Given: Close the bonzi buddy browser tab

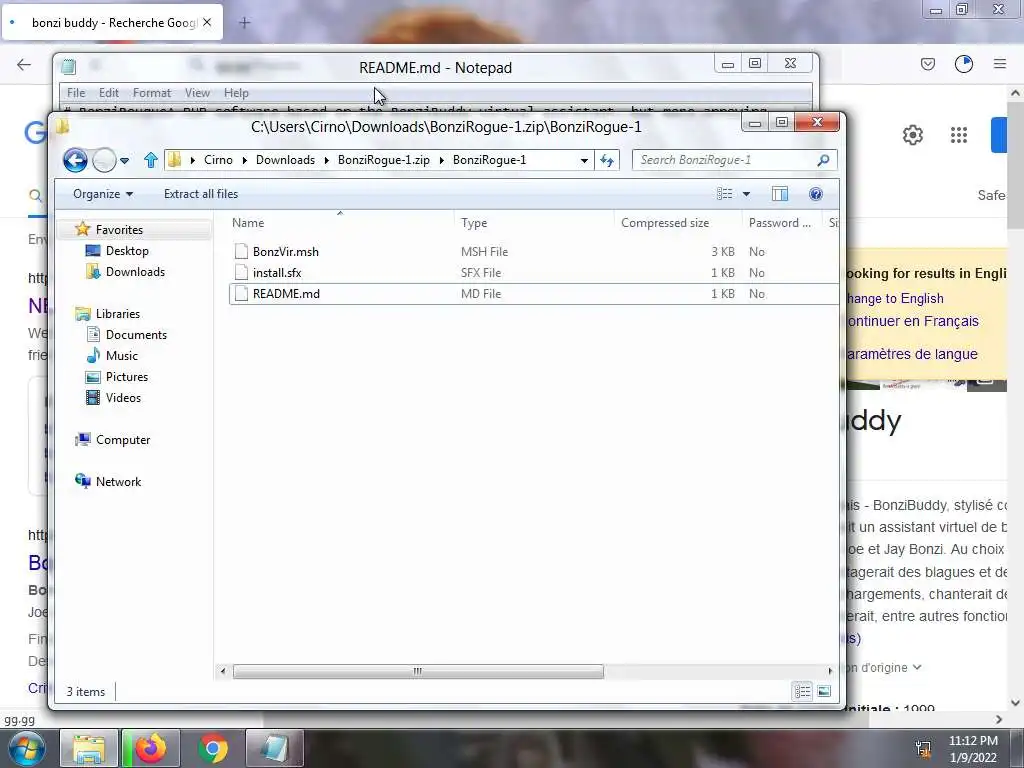Looking at the screenshot, I should [x=207, y=23].
